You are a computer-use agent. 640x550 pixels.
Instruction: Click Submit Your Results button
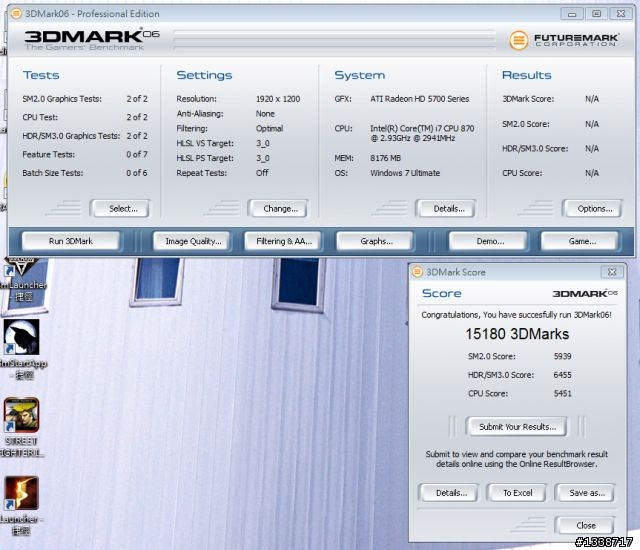point(517,427)
